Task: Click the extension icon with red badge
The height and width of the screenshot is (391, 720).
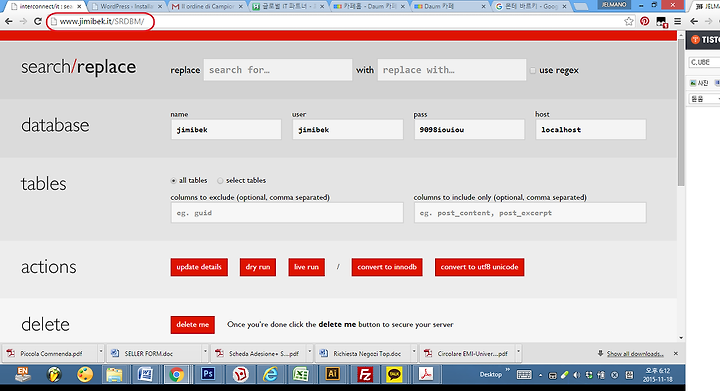Action: [661, 22]
